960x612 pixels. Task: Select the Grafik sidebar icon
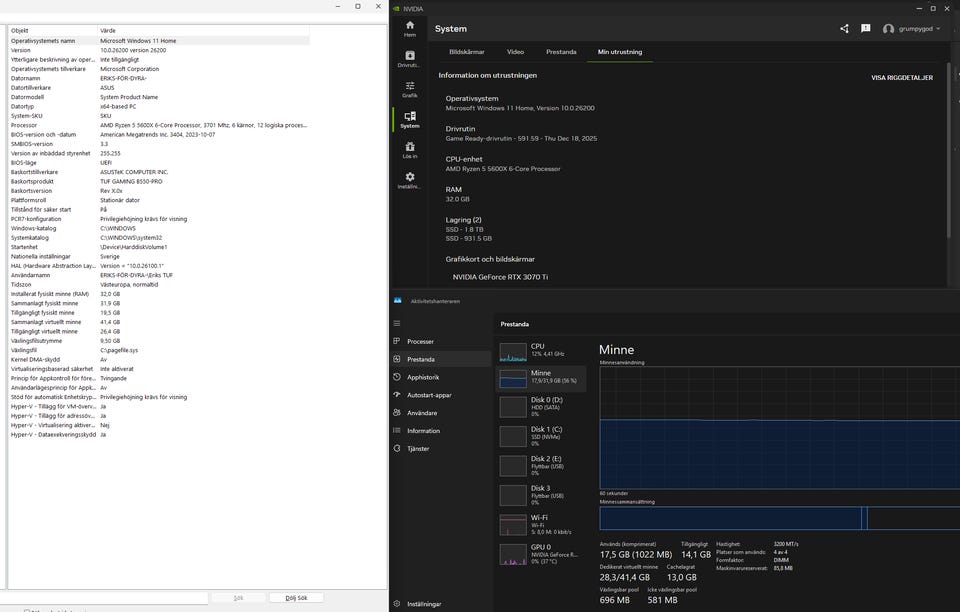409,89
